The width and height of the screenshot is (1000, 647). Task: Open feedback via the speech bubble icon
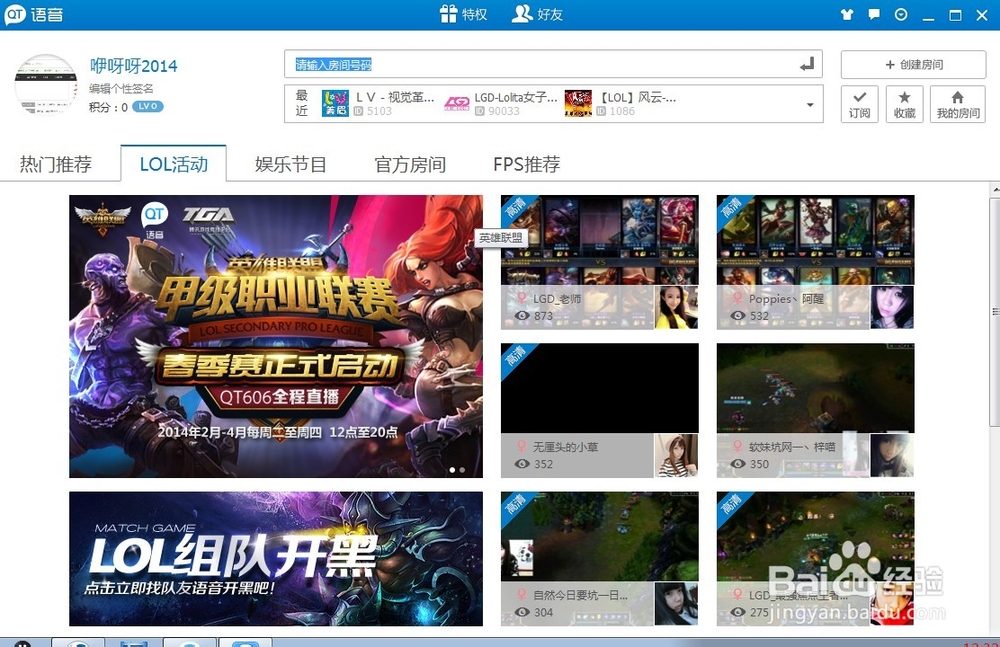click(x=873, y=14)
